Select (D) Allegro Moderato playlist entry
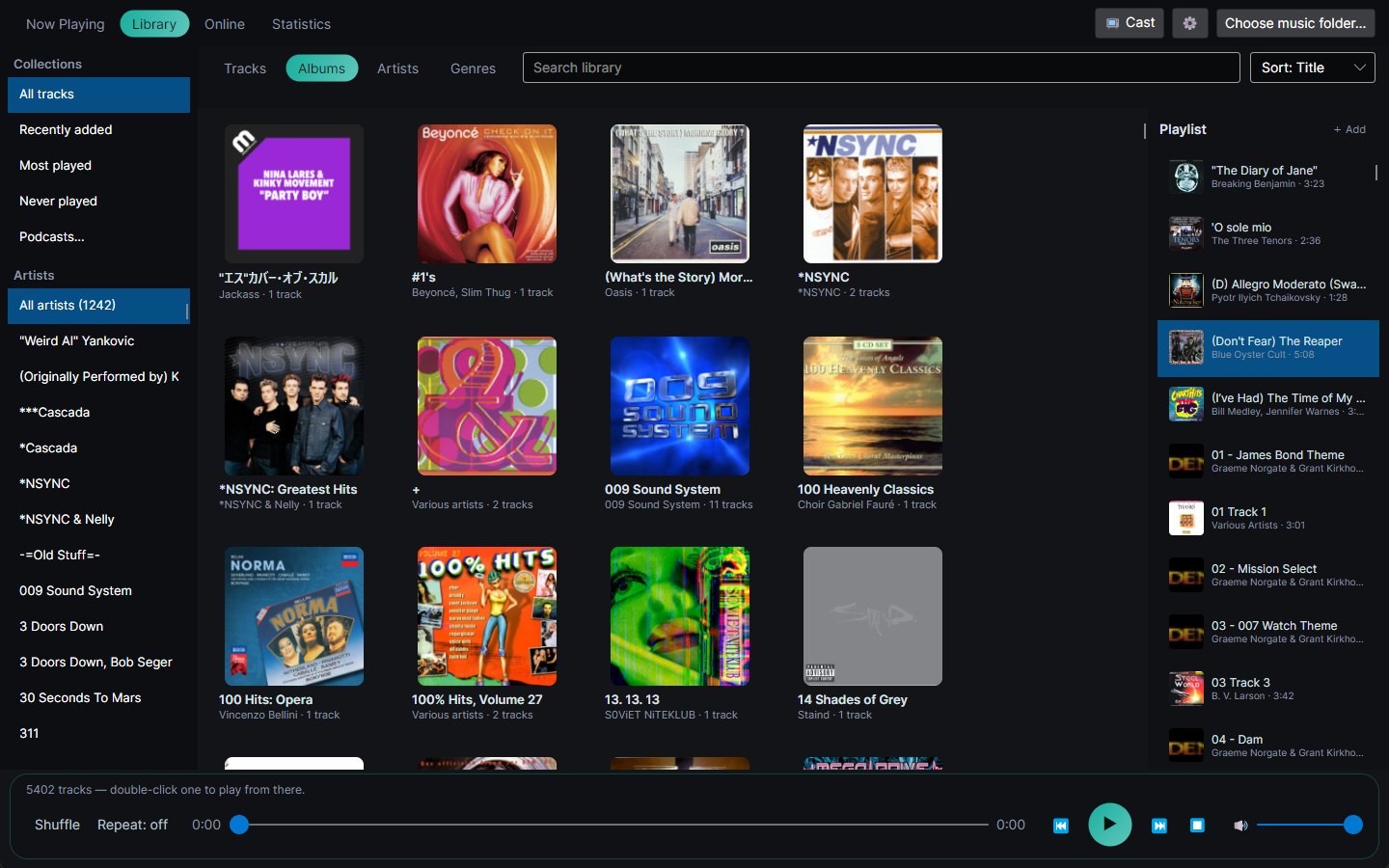Screen dimensions: 1389x868 pyautogui.click(x=1267, y=291)
